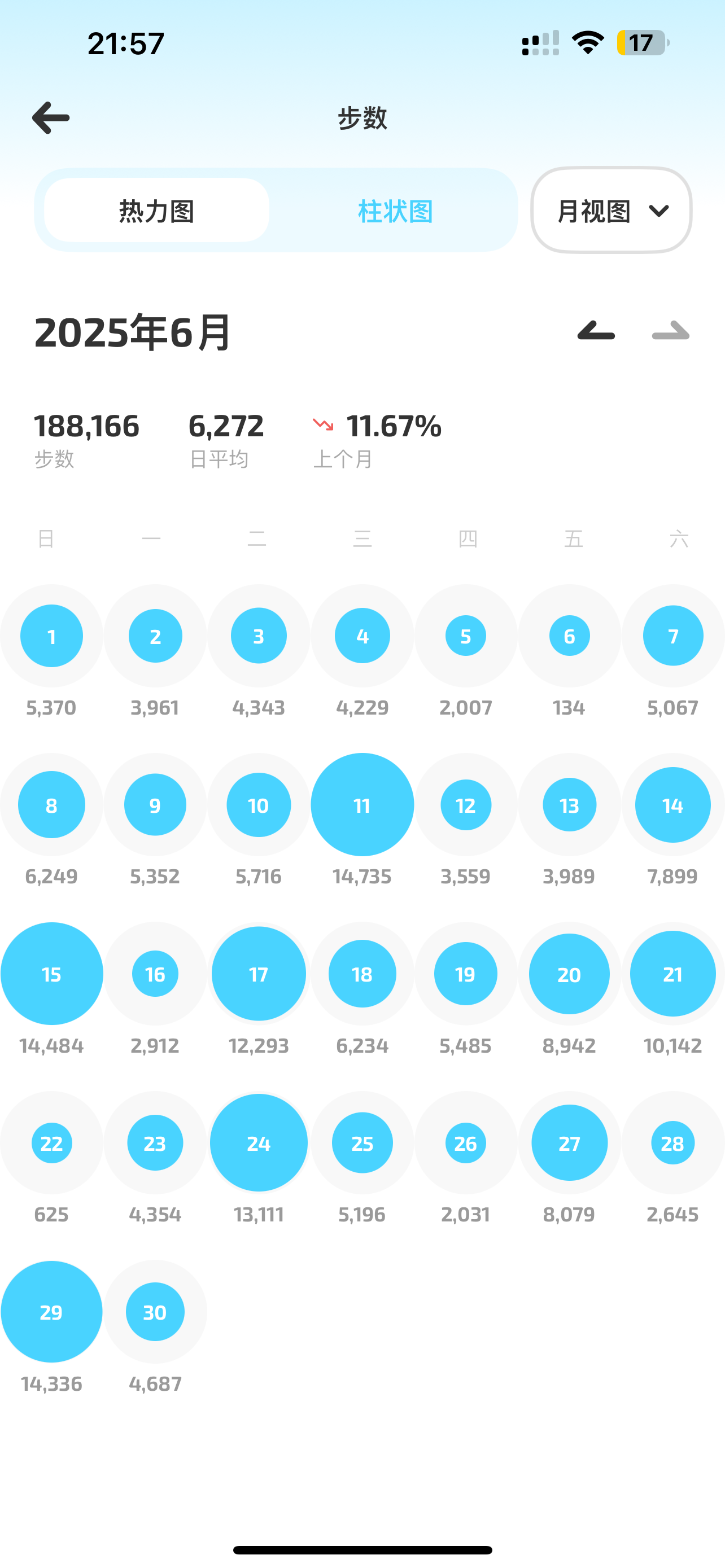Tap the day 24 bubble
Image resolution: width=725 pixels, height=1568 pixels.
click(x=259, y=1143)
